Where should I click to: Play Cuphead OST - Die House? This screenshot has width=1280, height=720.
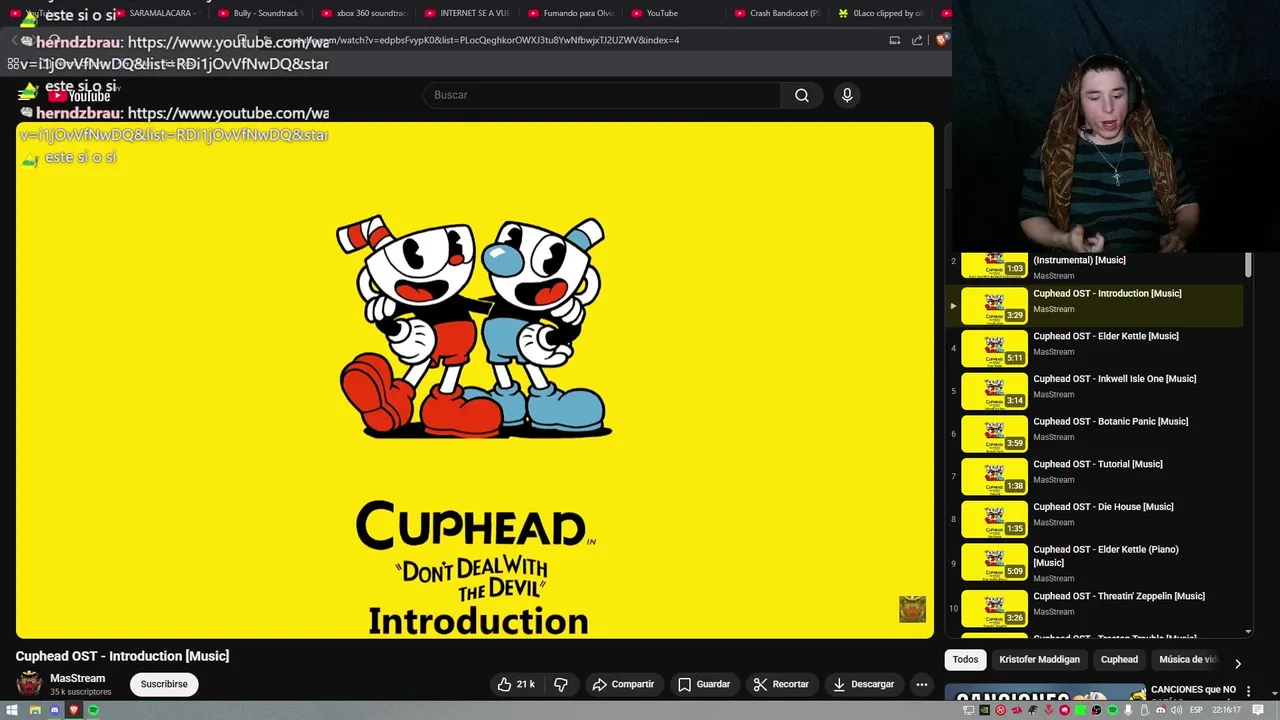(x=1095, y=519)
